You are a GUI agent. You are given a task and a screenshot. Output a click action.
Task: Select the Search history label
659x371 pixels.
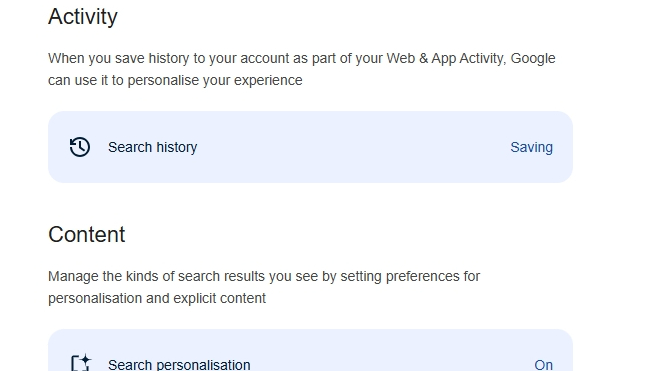point(152,147)
